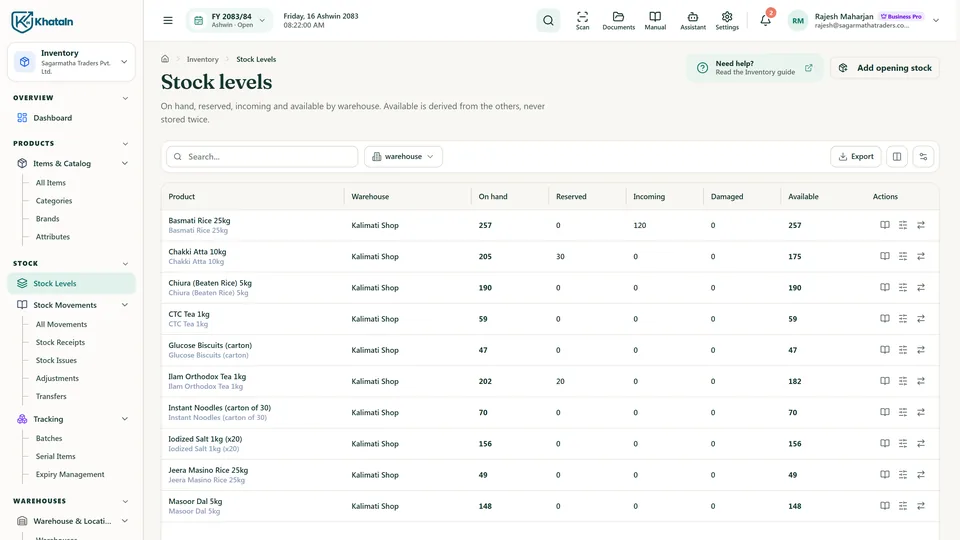Open Categories in sidebar
This screenshot has width=960, height=540.
point(54,201)
